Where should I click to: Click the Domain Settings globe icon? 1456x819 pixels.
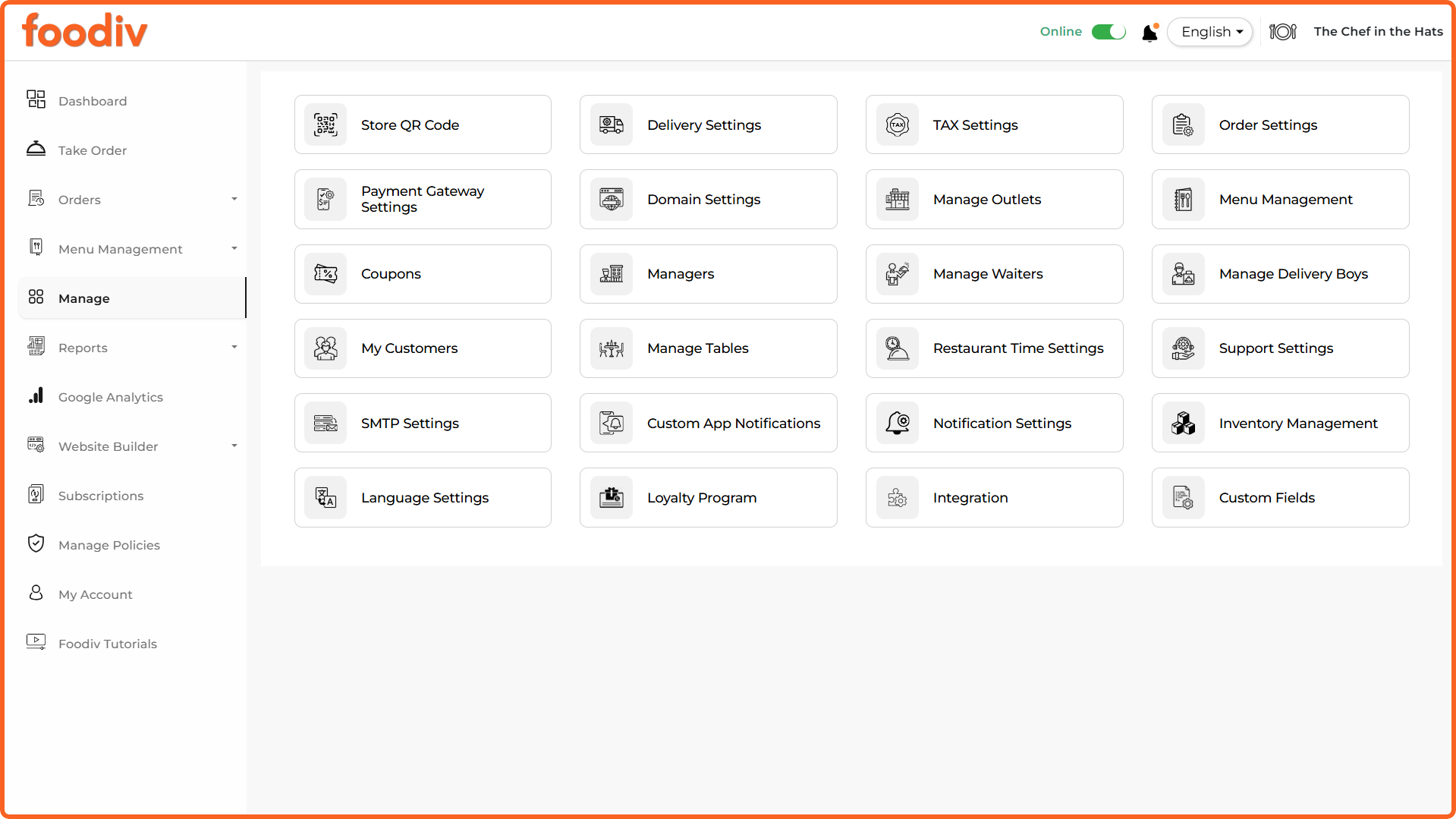coord(612,199)
